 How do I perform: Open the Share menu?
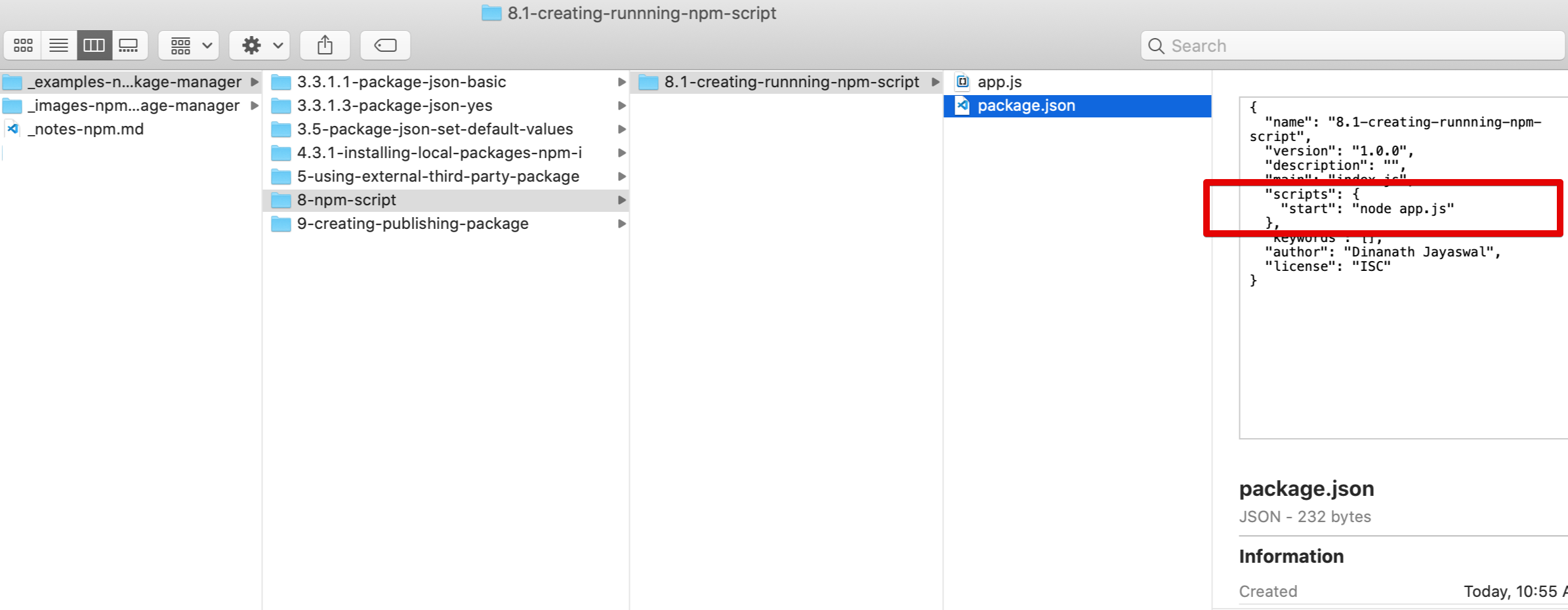click(325, 45)
